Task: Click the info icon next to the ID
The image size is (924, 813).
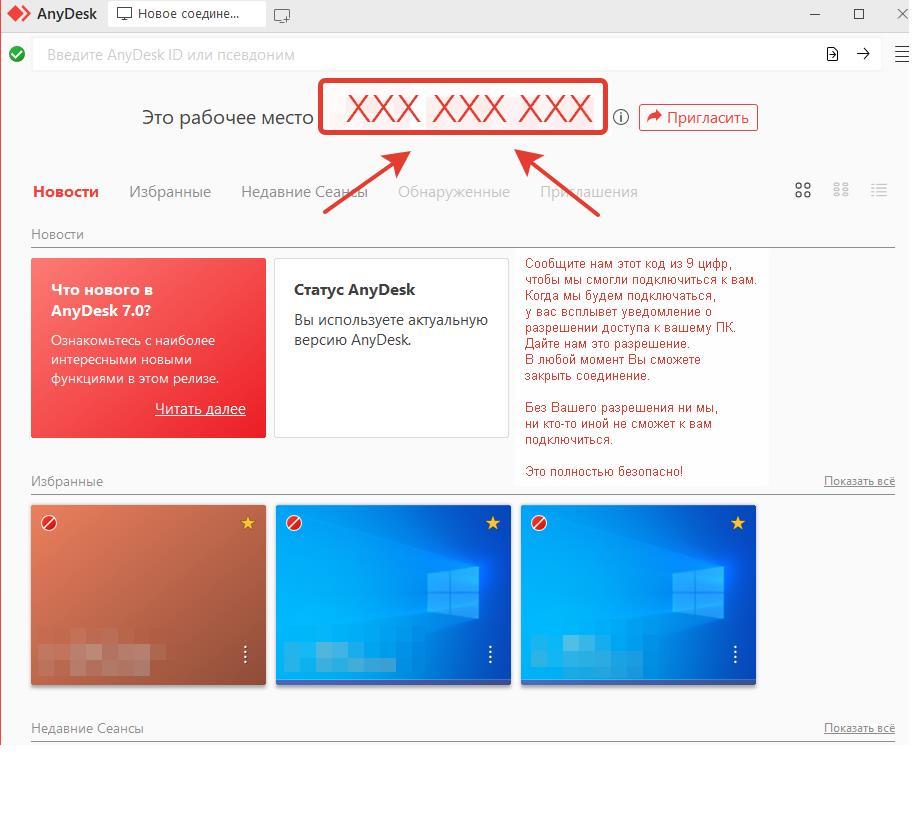Action: (x=621, y=117)
